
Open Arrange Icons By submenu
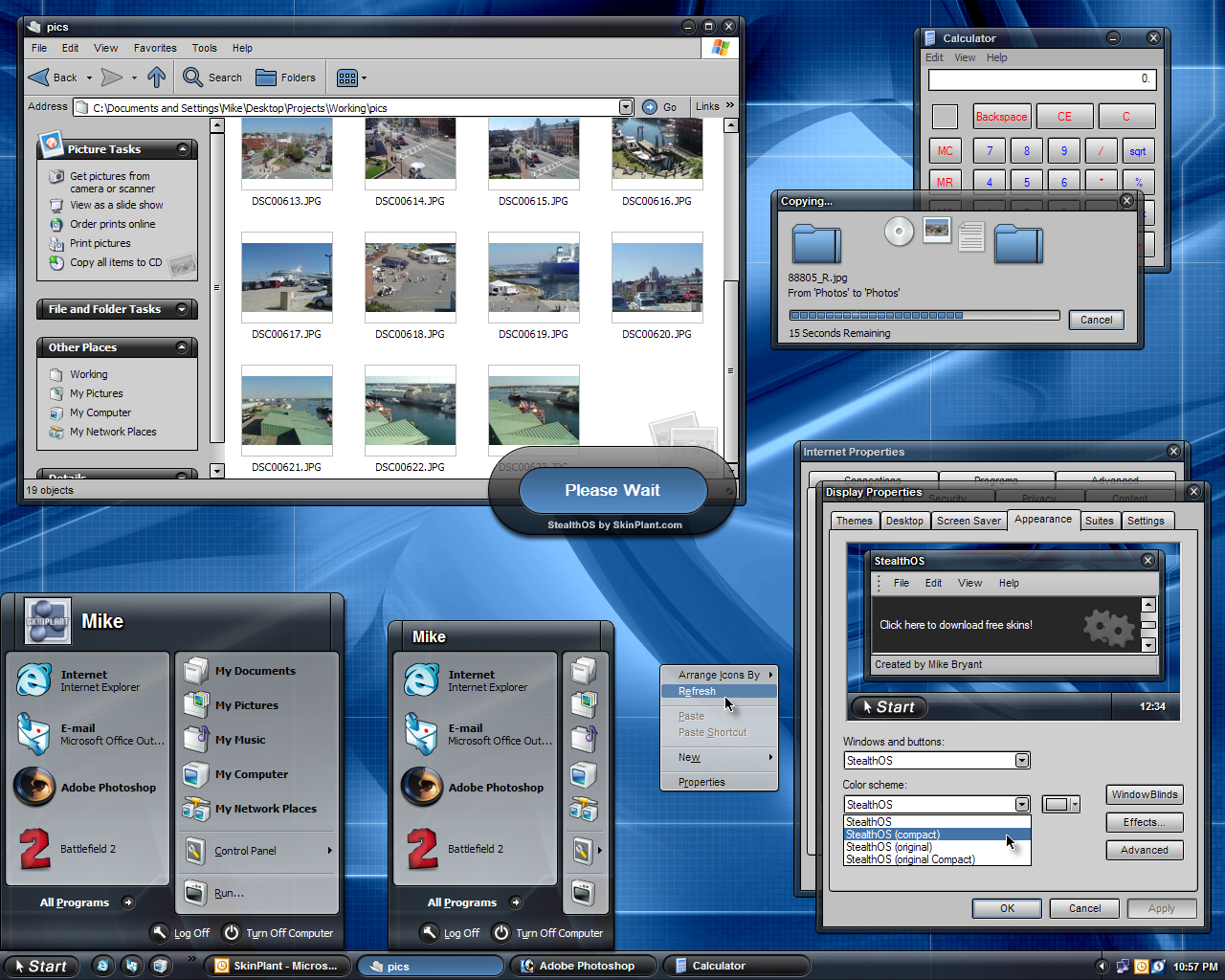(x=720, y=675)
